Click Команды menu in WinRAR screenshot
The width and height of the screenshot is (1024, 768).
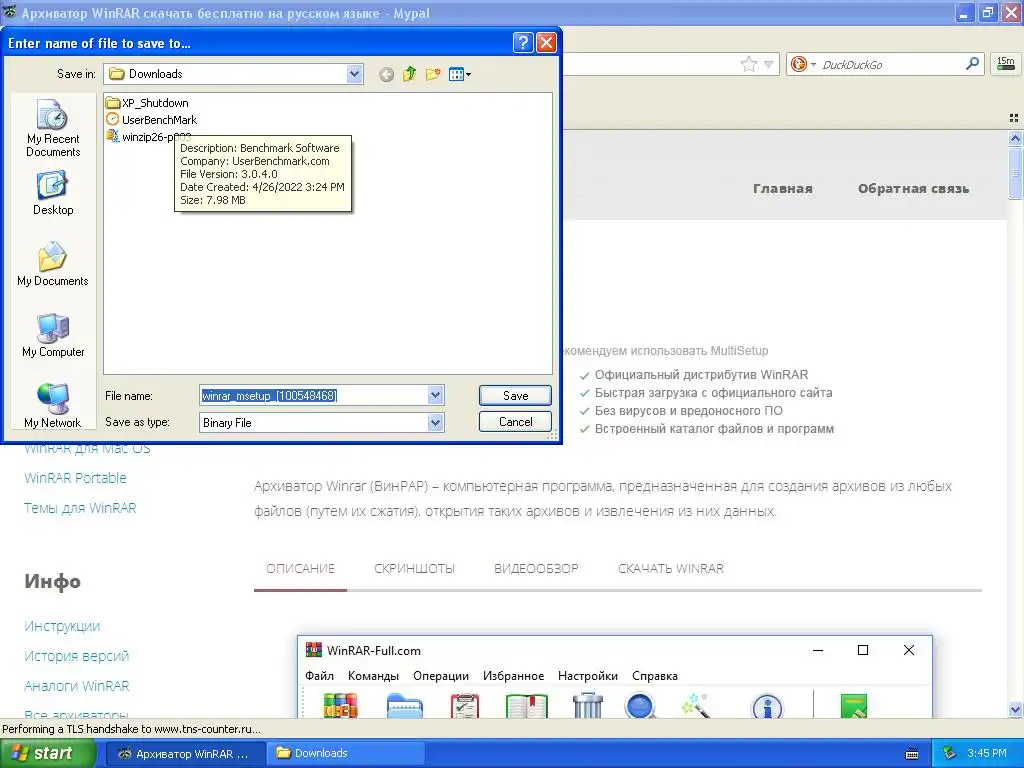[x=373, y=676]
